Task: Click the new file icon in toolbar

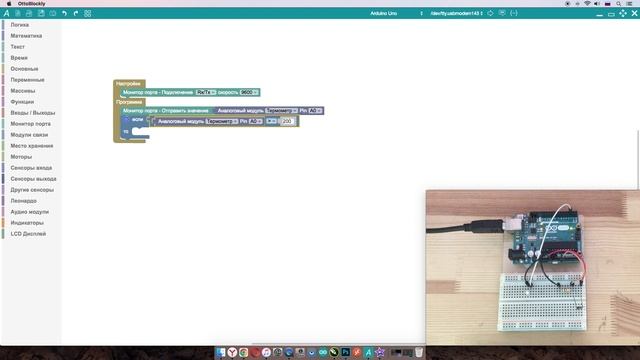Action: (18, 13)
